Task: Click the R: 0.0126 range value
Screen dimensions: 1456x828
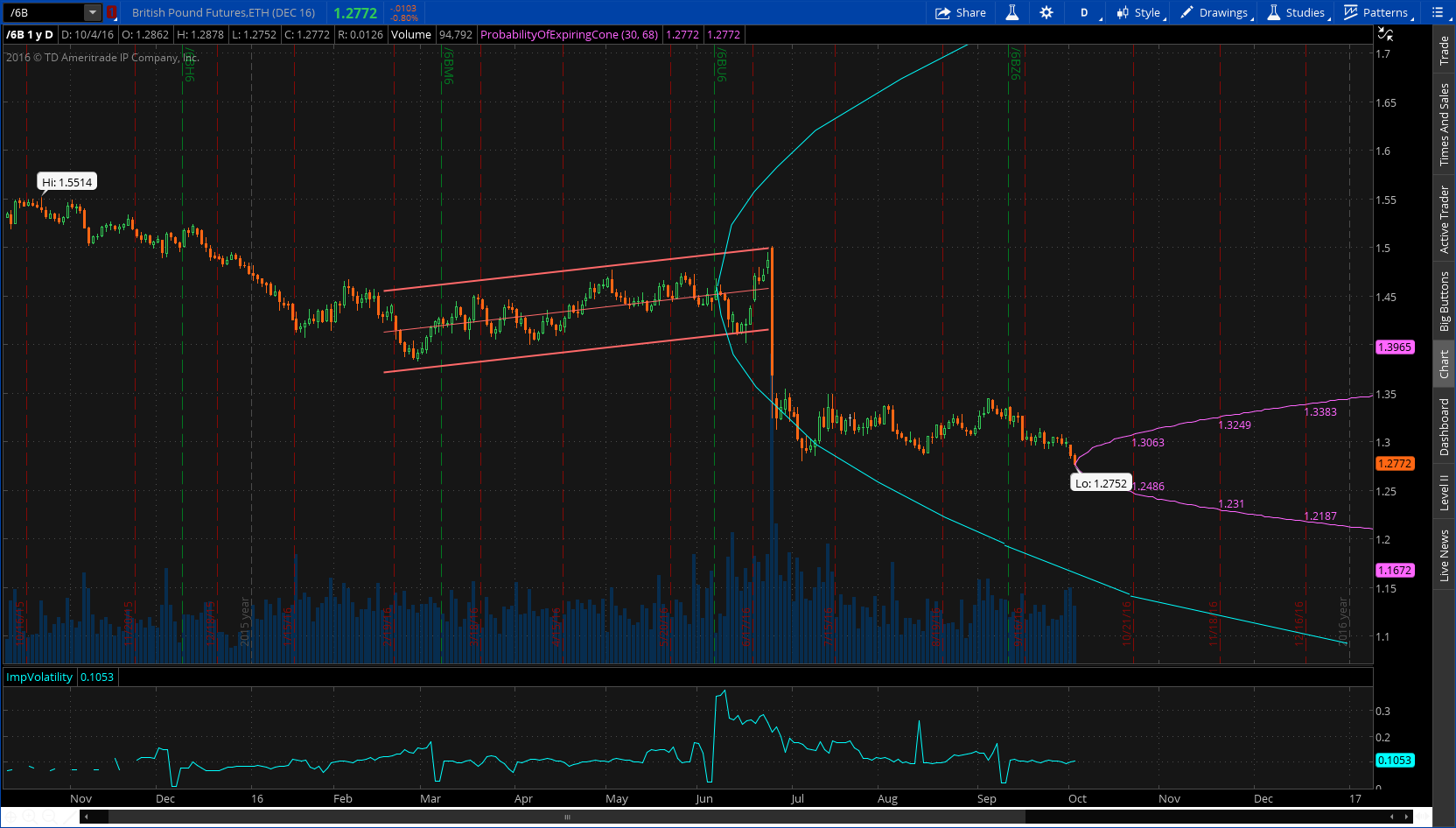Action: click(360, 35)
